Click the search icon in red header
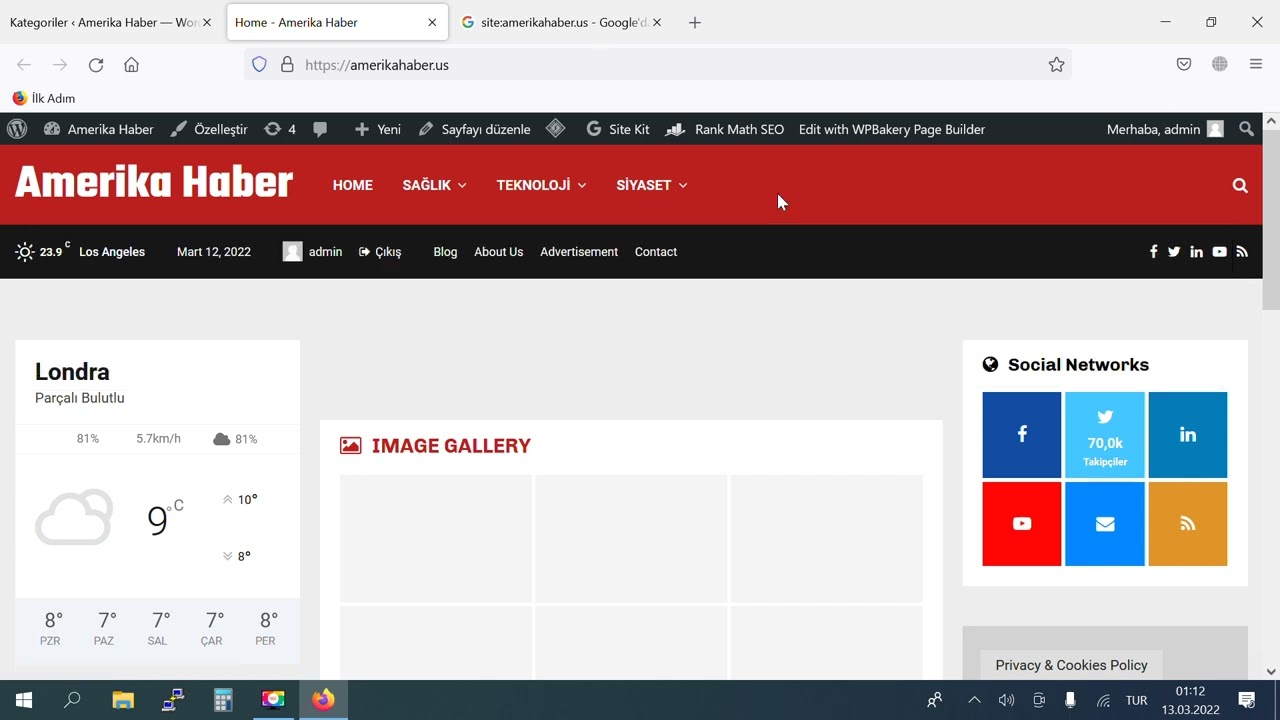 (1240, 185)
